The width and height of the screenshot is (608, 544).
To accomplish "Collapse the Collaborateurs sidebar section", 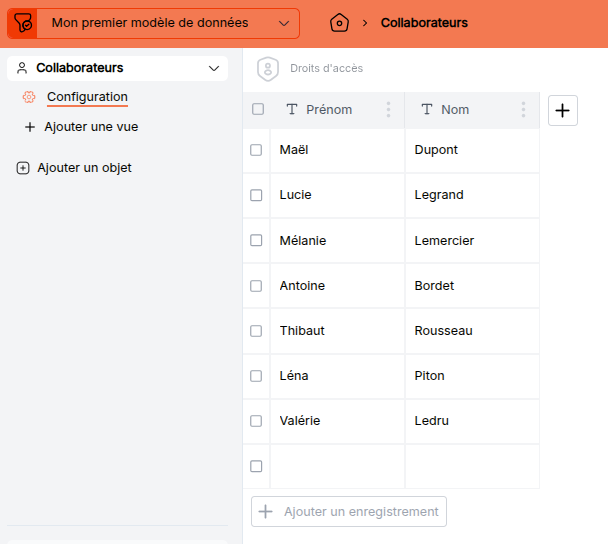I will (213, 68).
